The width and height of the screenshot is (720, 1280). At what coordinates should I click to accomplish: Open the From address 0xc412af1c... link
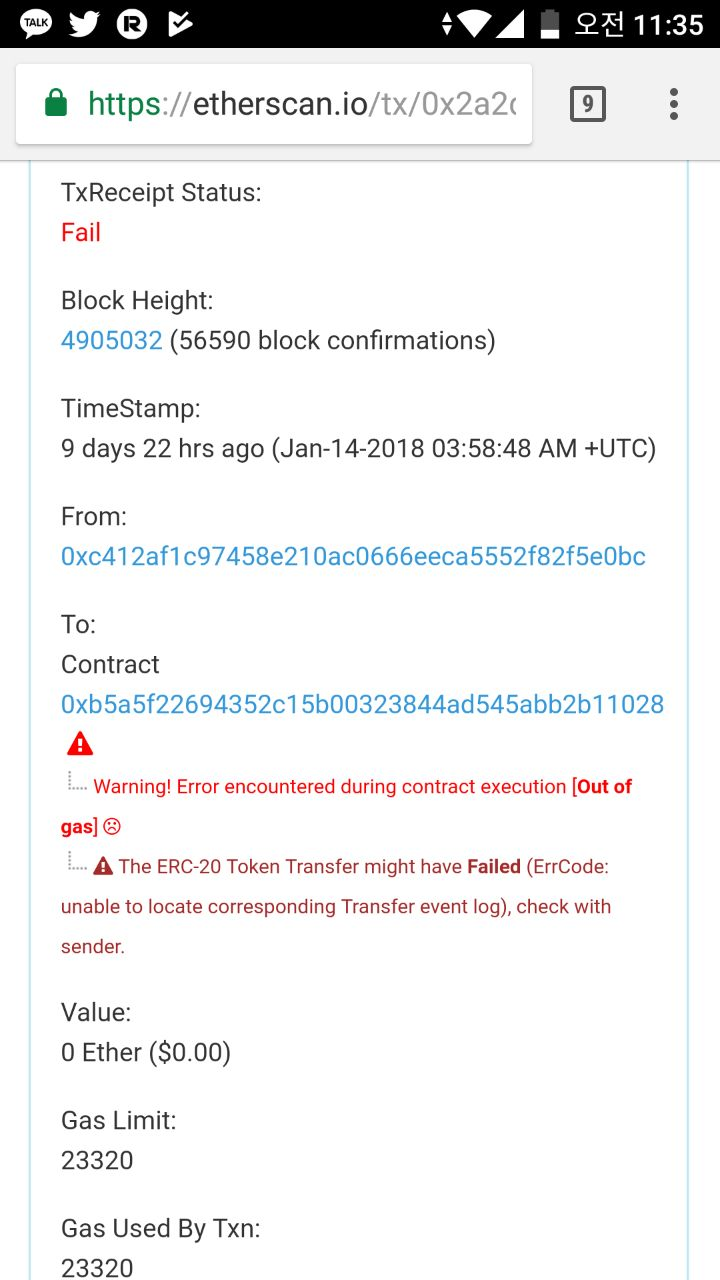(x=353, y=556)
